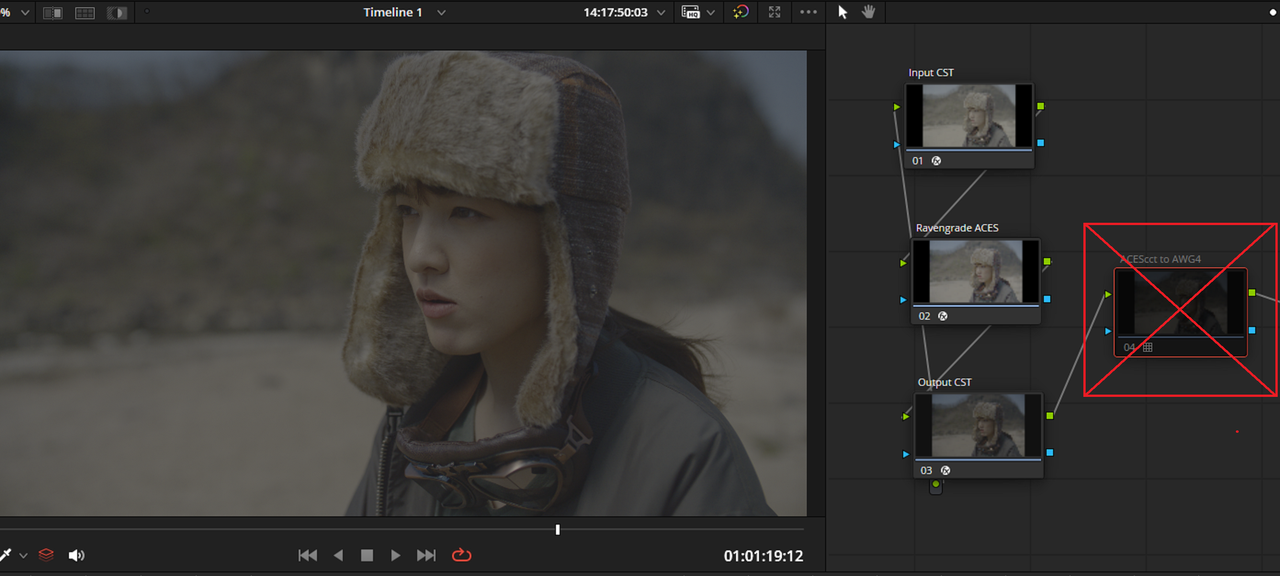This screenshot has width=1280, height=576.
Task: Open the viewer three-dots options menu
Action: [x=809, y=12]
